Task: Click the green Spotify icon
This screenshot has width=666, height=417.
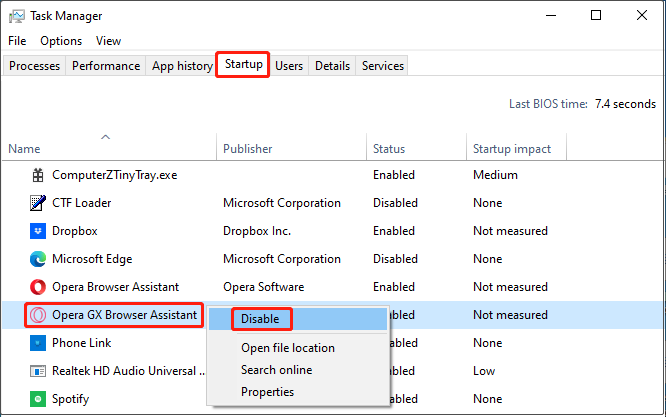Action: [x=38, y=399]
